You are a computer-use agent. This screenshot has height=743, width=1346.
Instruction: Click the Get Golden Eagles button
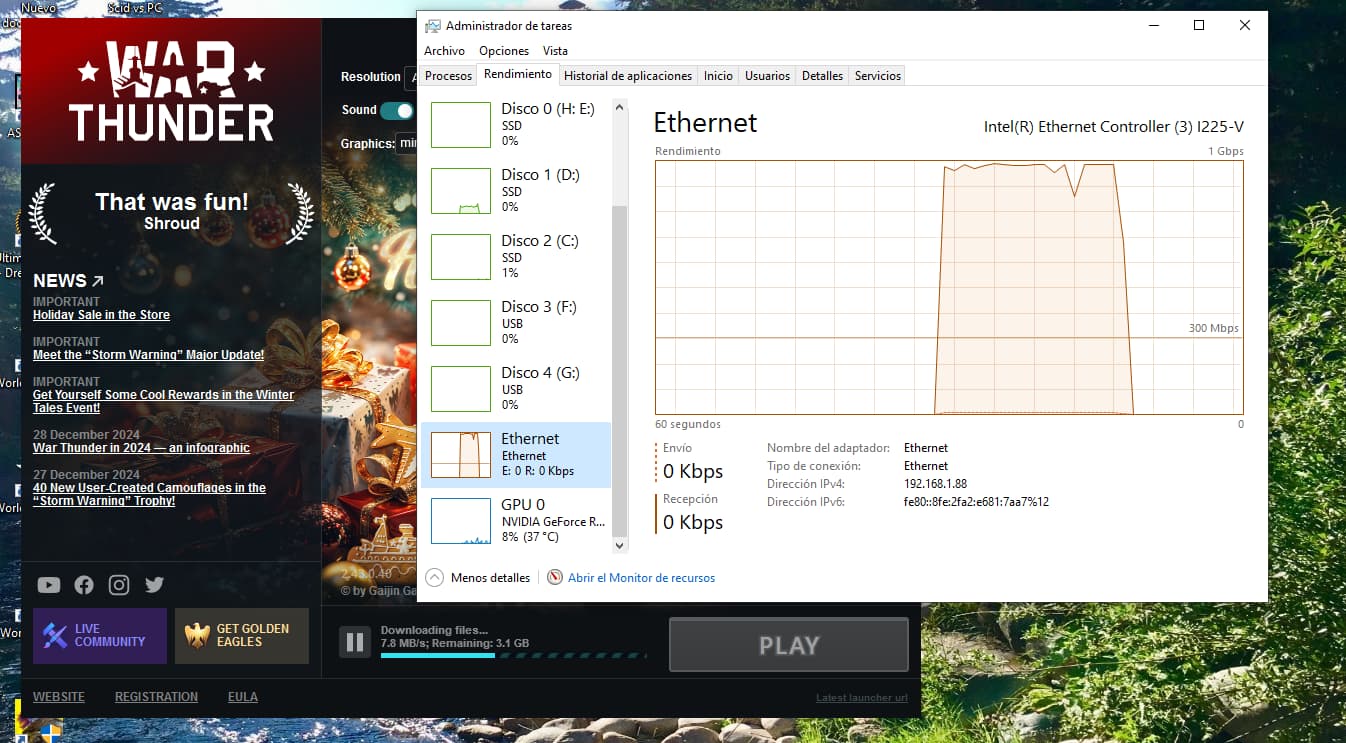coord(242,636)
